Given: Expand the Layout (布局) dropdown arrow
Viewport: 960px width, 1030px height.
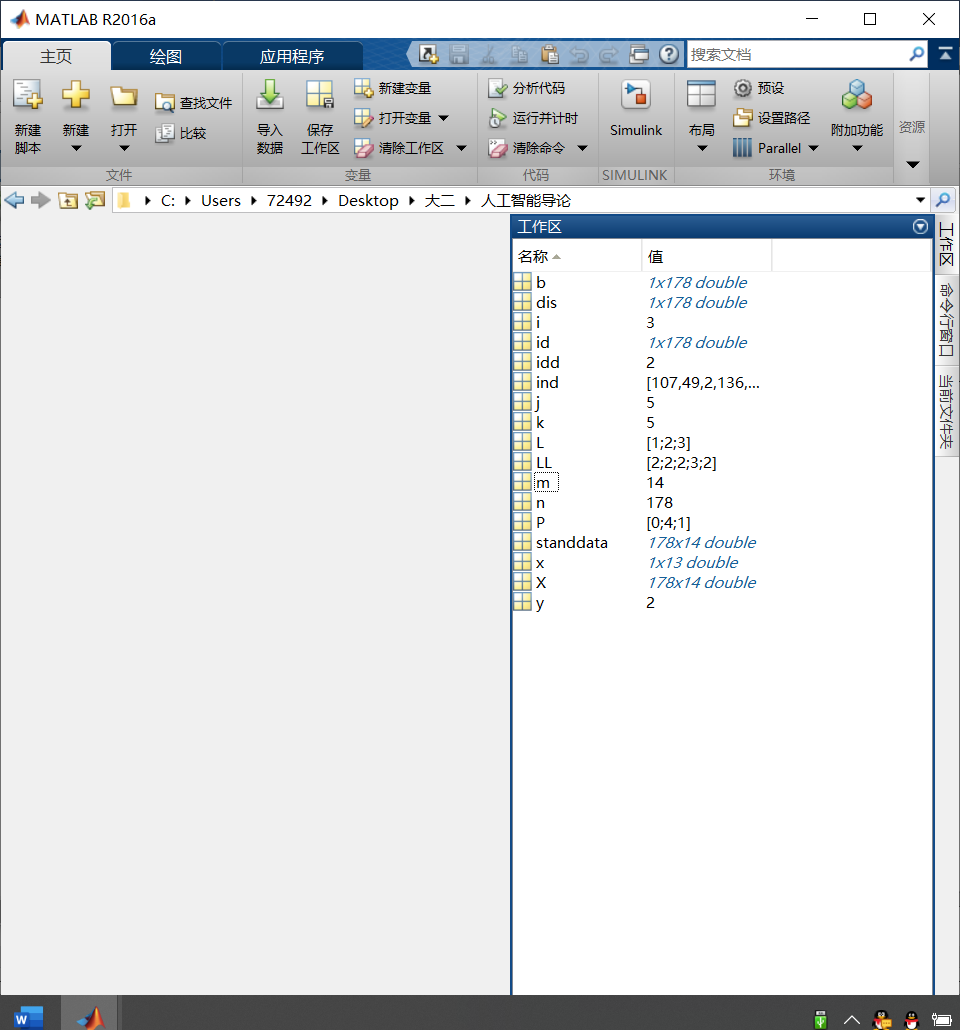Looking at the screenshot, I should pos(702,148).
